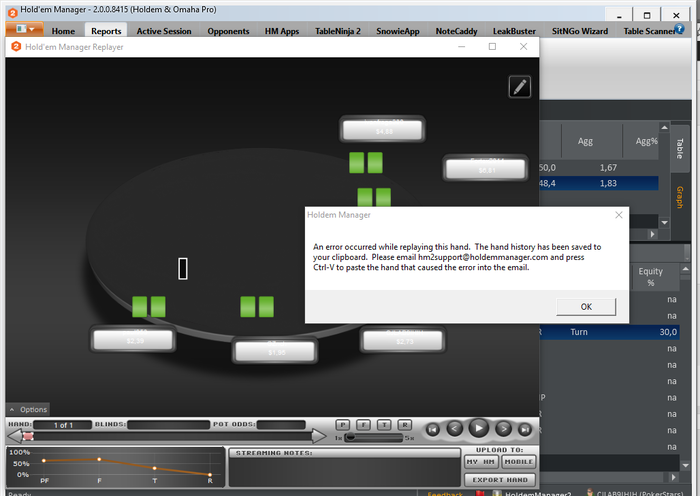The image size is (700, 496).
Task: Click the Feedback link in status bar
Action: tap(445, 493)
